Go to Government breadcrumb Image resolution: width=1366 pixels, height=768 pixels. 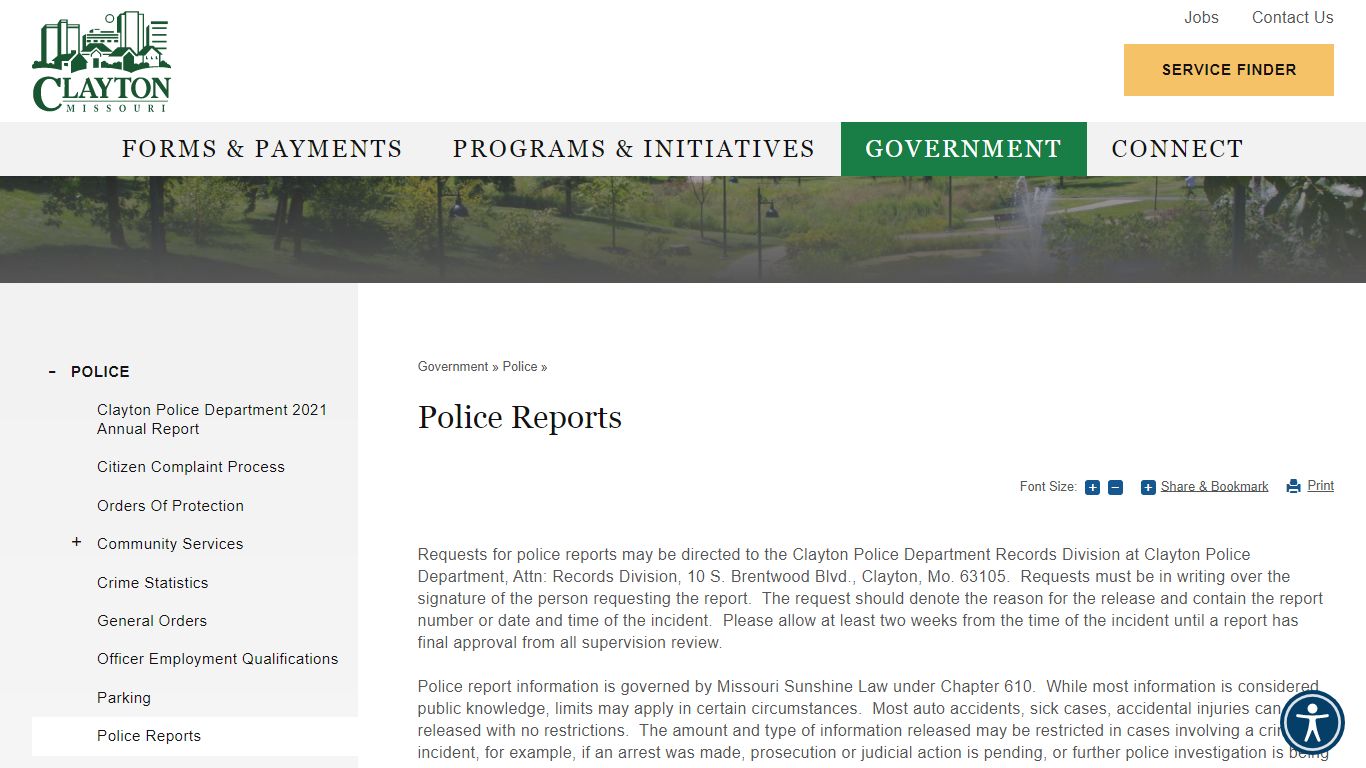coord(453,367)
